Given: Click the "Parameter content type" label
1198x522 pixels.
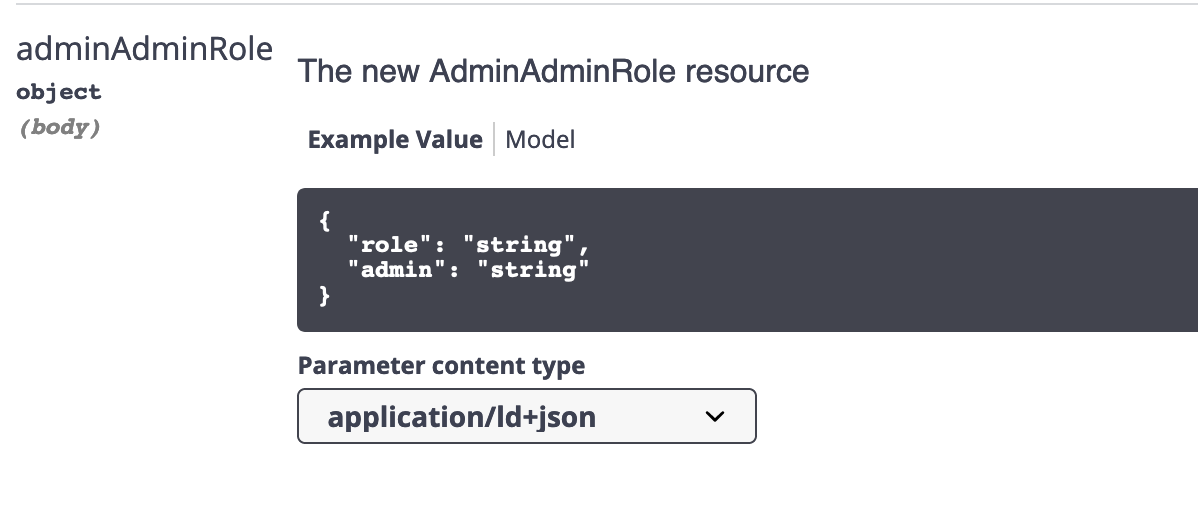Looking at the screenshot, I should pyautogui.click(x=441, y=366).
